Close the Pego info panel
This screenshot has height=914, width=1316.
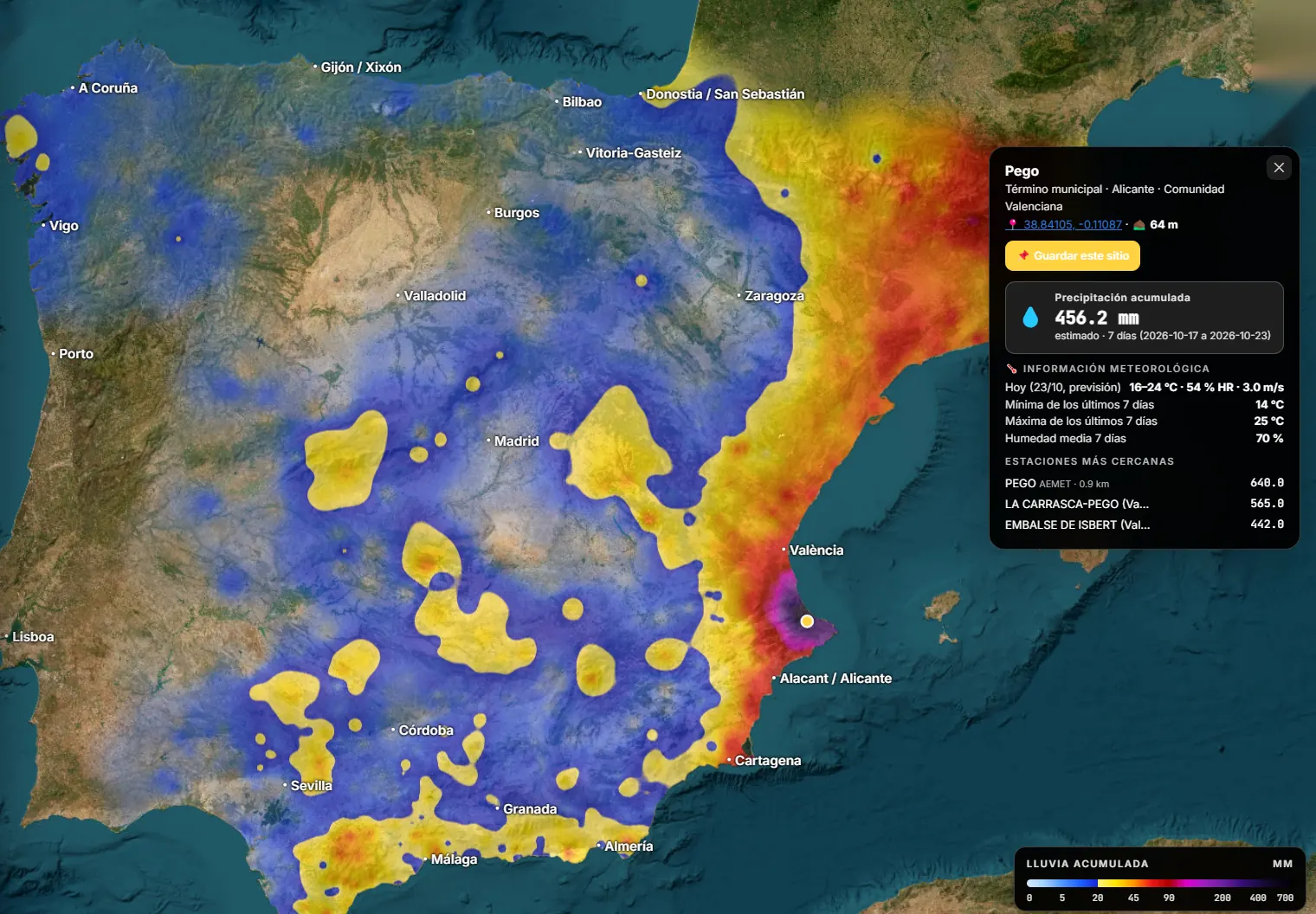[1279, 168]
